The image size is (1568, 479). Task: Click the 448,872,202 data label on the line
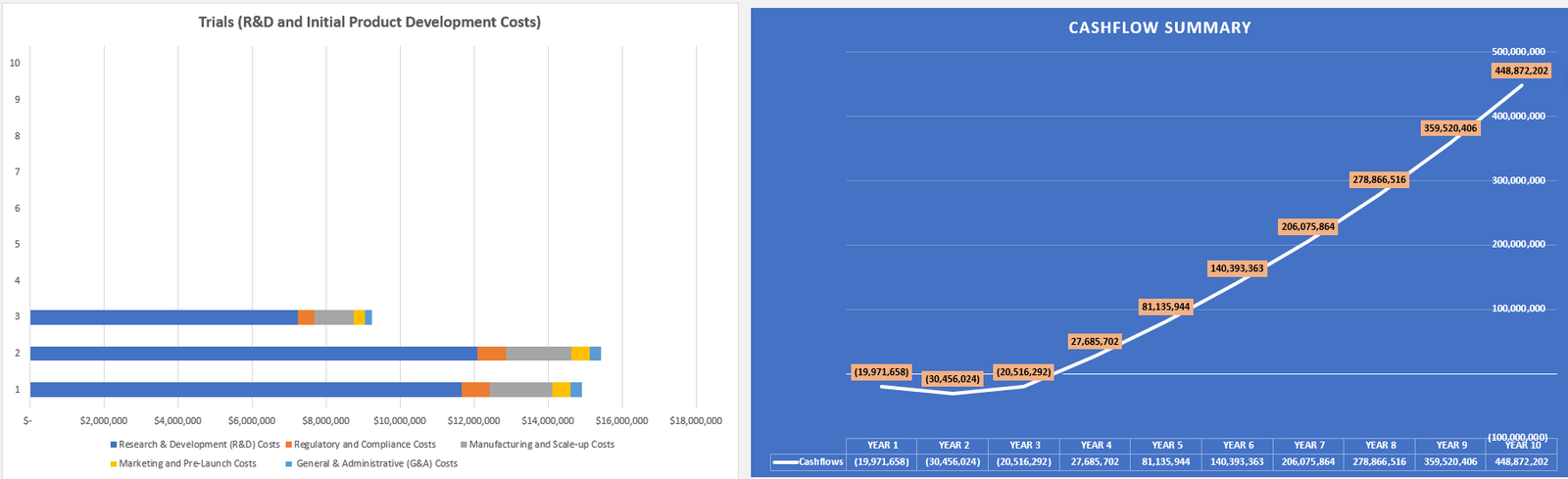[1521, 71]
